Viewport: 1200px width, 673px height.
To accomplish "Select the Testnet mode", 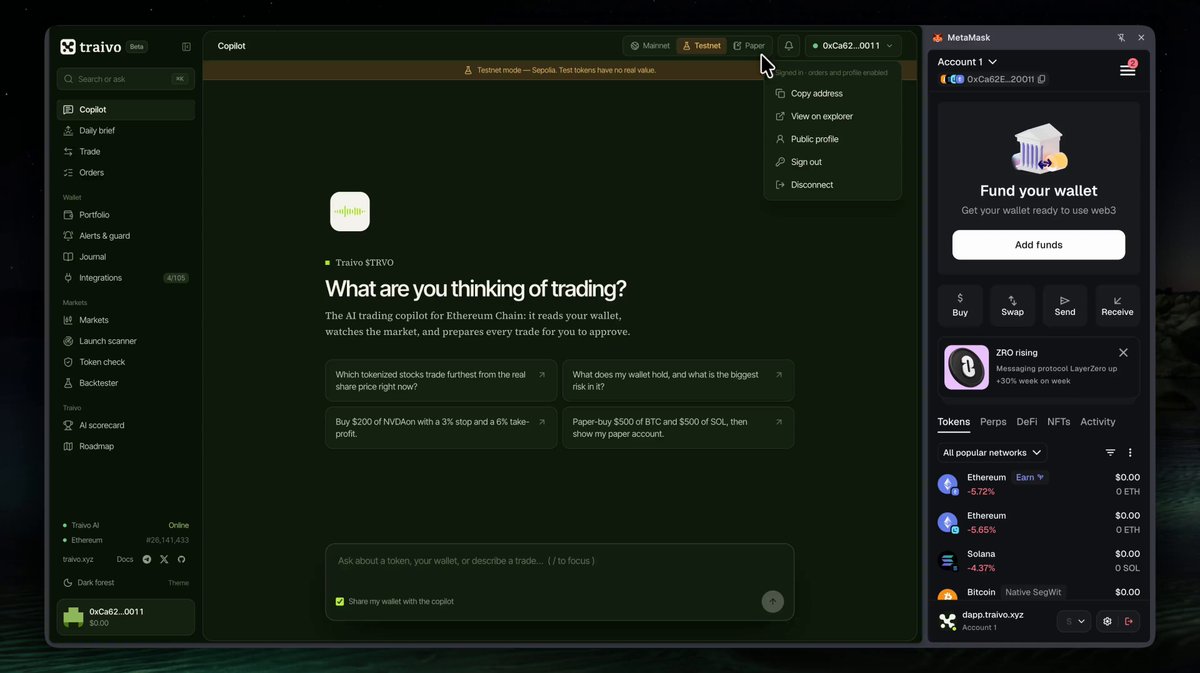I will click(700, 46).
